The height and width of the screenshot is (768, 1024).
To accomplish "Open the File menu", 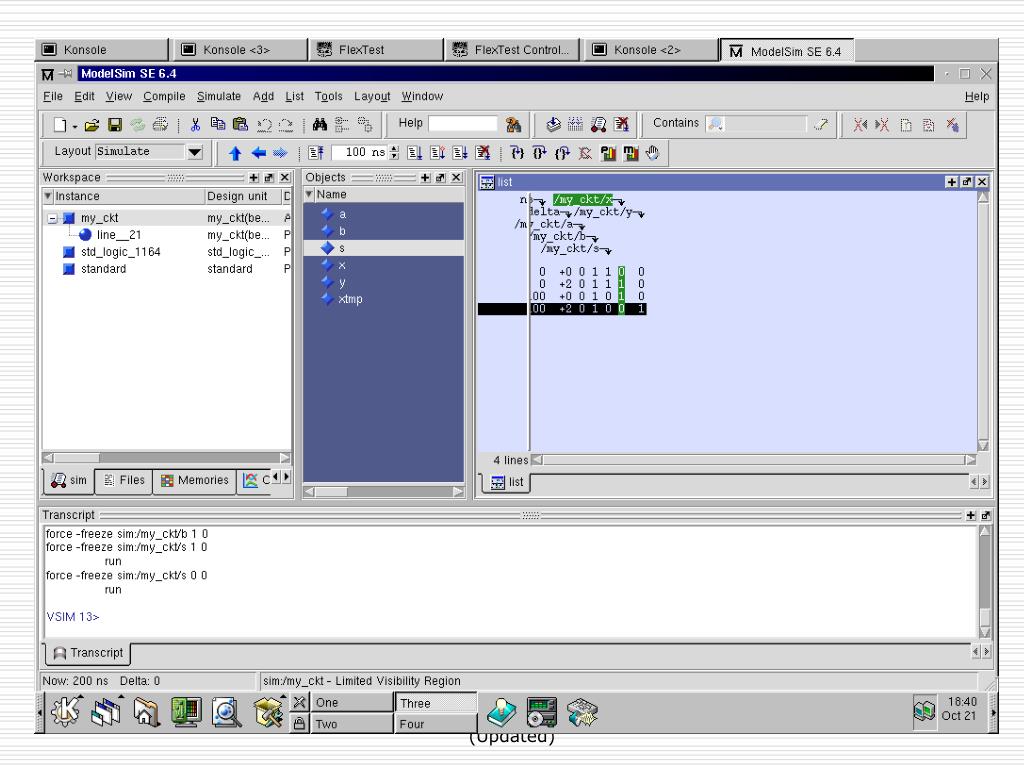I will (53, 97).
